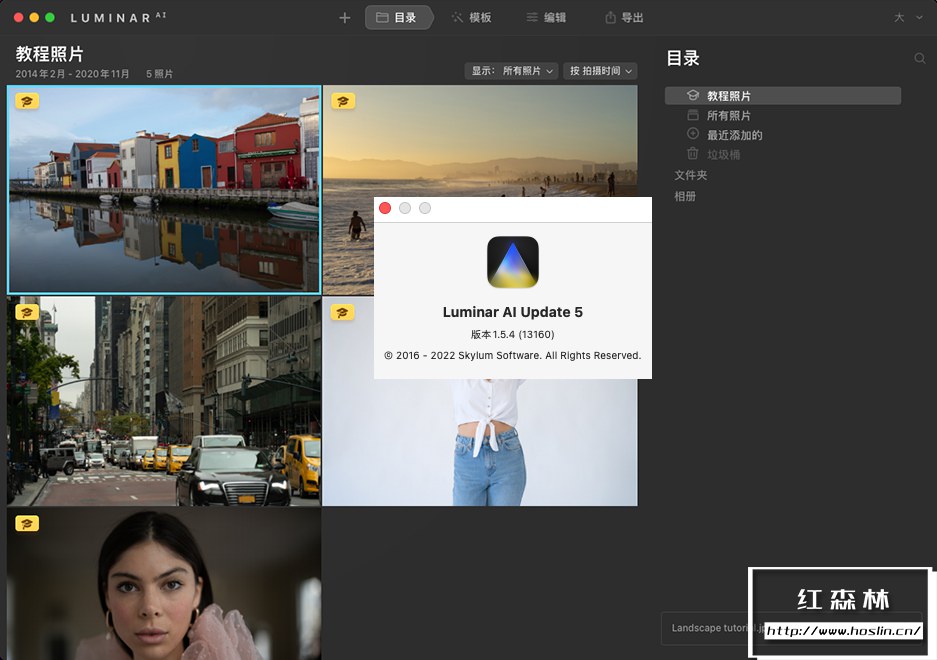The image size is (937, 660).
Task: Click the Skylum Software copyright text
Action: point(513,356)
